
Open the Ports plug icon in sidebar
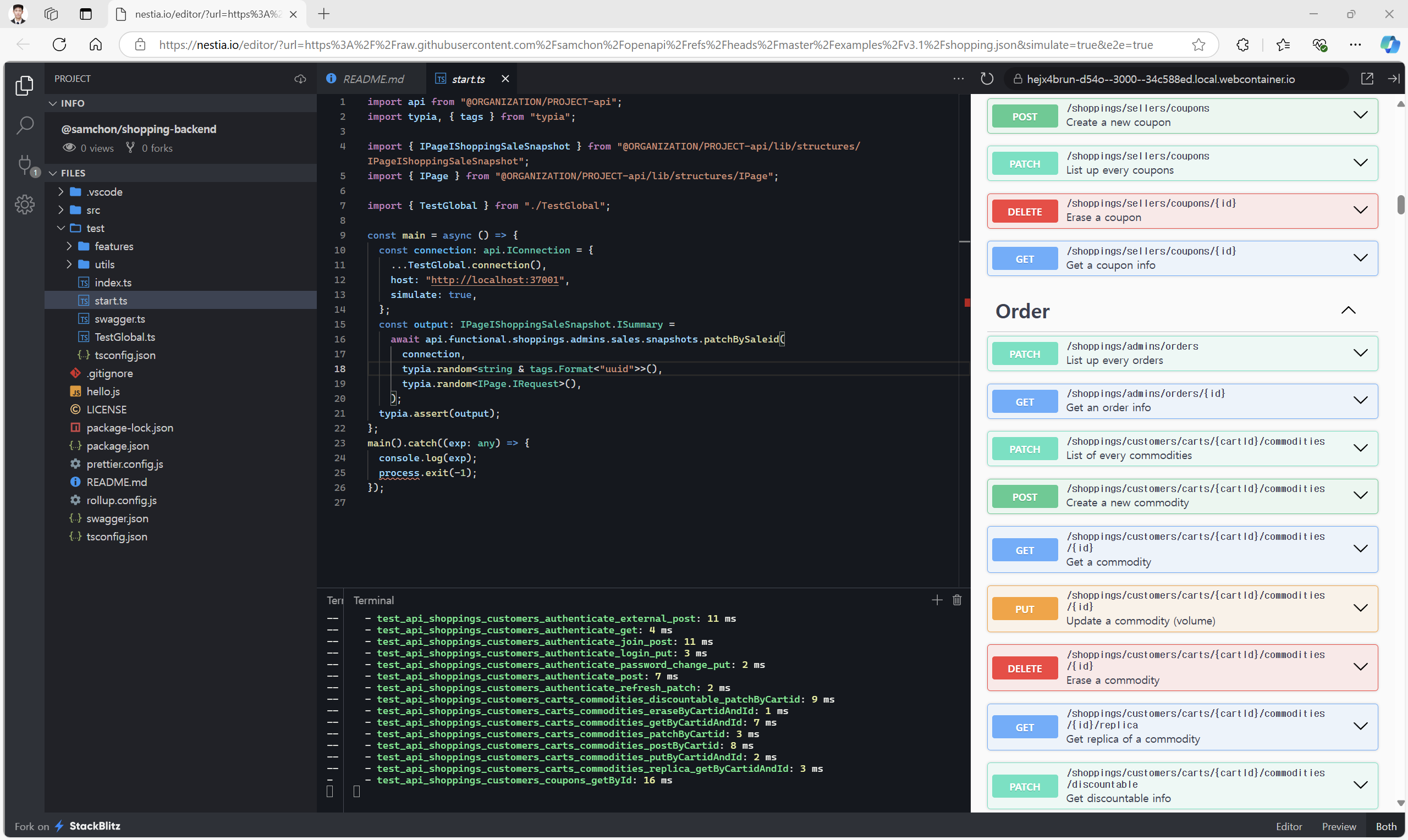pos(24,165)
